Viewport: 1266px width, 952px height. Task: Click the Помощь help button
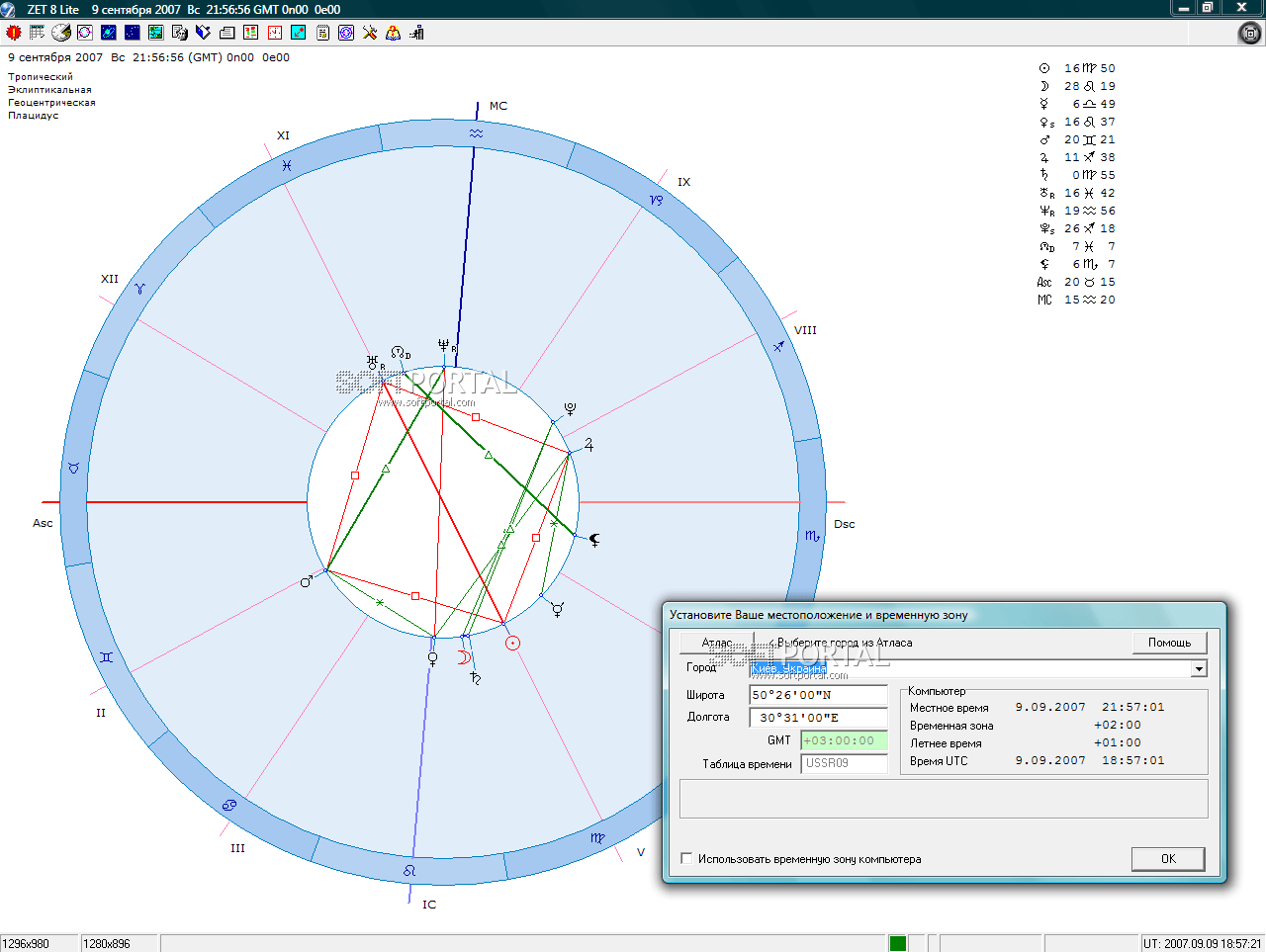coord(1169,643)
